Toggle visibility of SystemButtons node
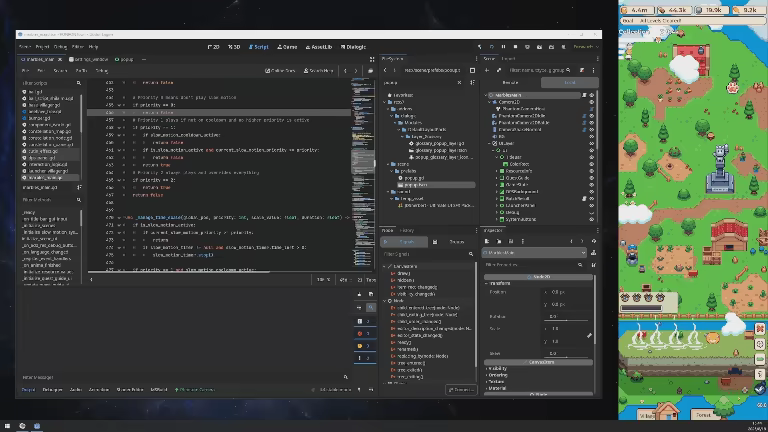 (592, 219)
